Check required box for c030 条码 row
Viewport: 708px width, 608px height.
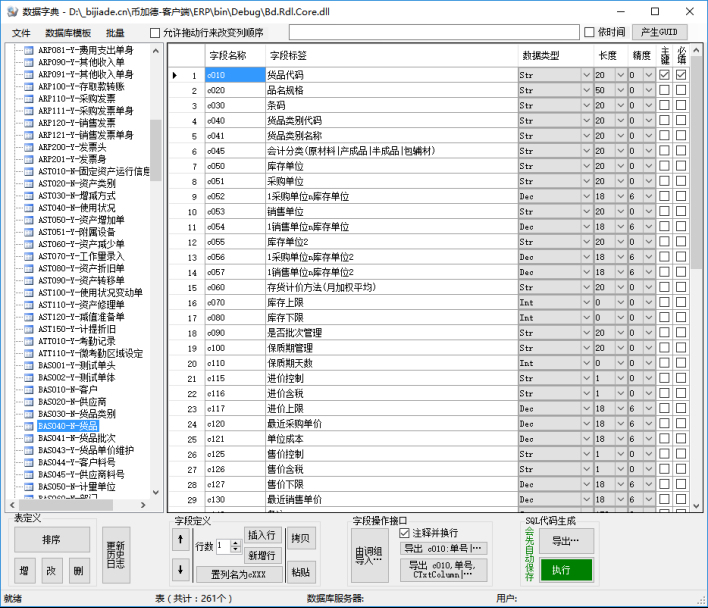click(681, 105)
